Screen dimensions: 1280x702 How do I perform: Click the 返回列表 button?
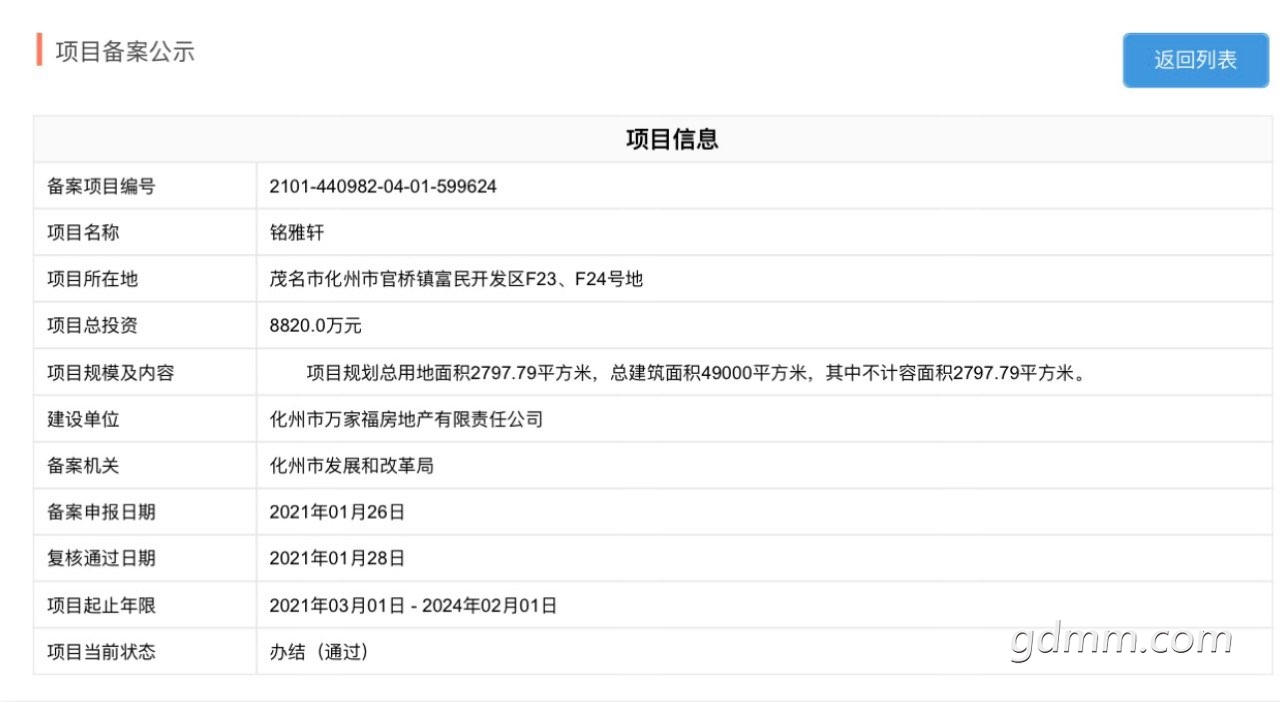point(1195,60)
